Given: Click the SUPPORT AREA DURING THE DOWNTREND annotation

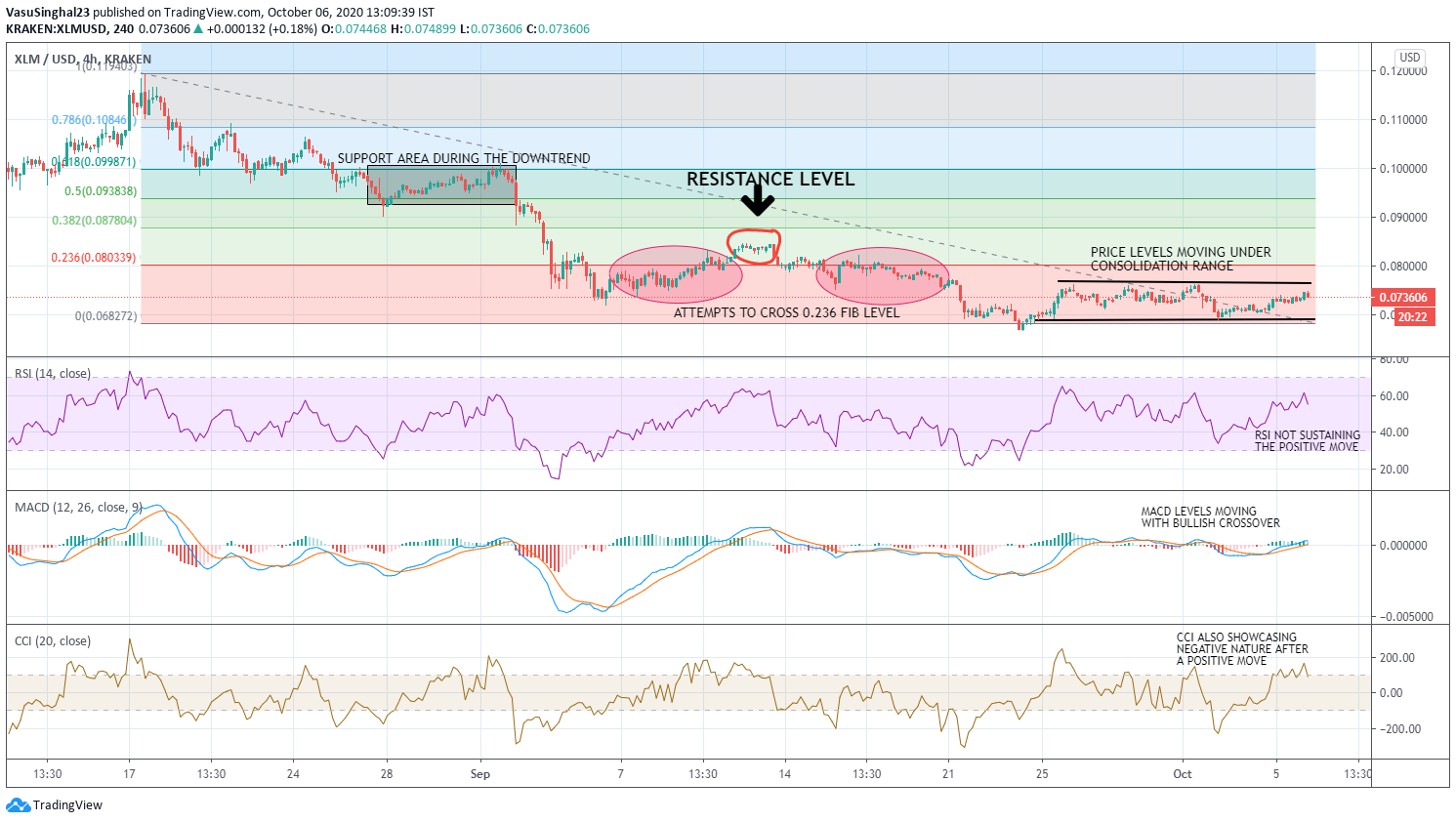Looking at the screenshot, I should pyautogui.click(x=464, y=158).
